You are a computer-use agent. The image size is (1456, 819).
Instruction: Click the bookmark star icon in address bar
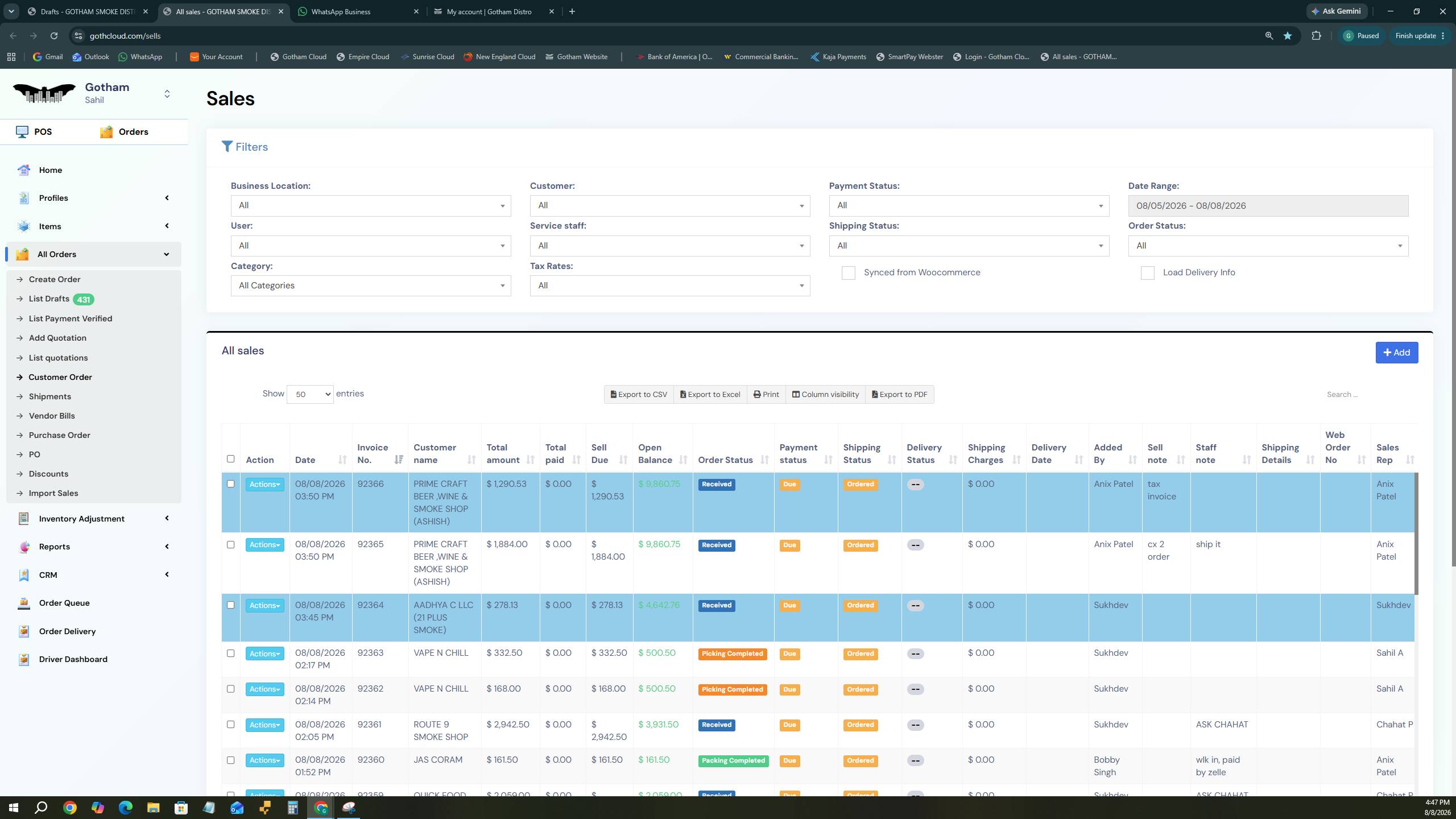(x=1287, y=36)
